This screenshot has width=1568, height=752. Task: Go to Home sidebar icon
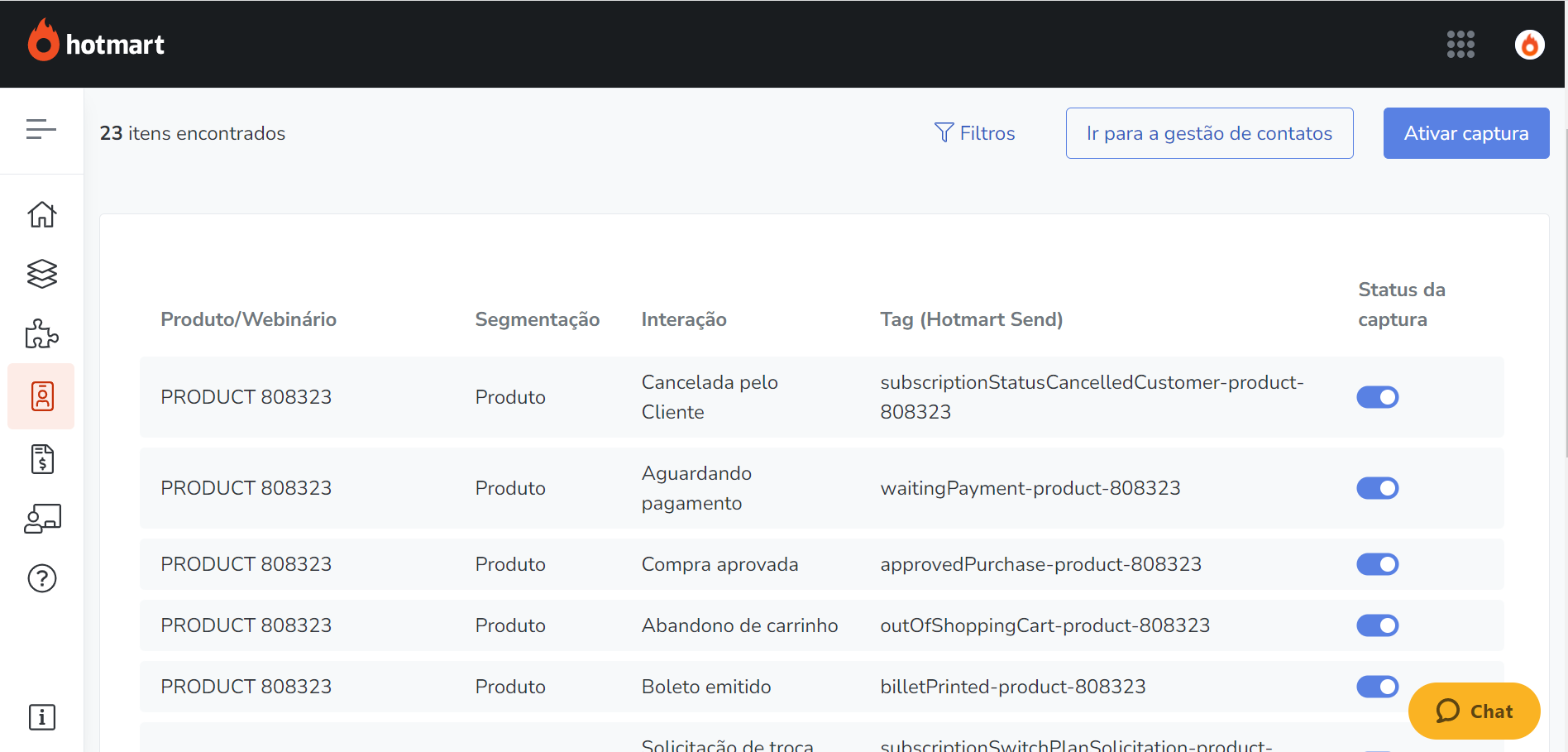tap(42, 214)
